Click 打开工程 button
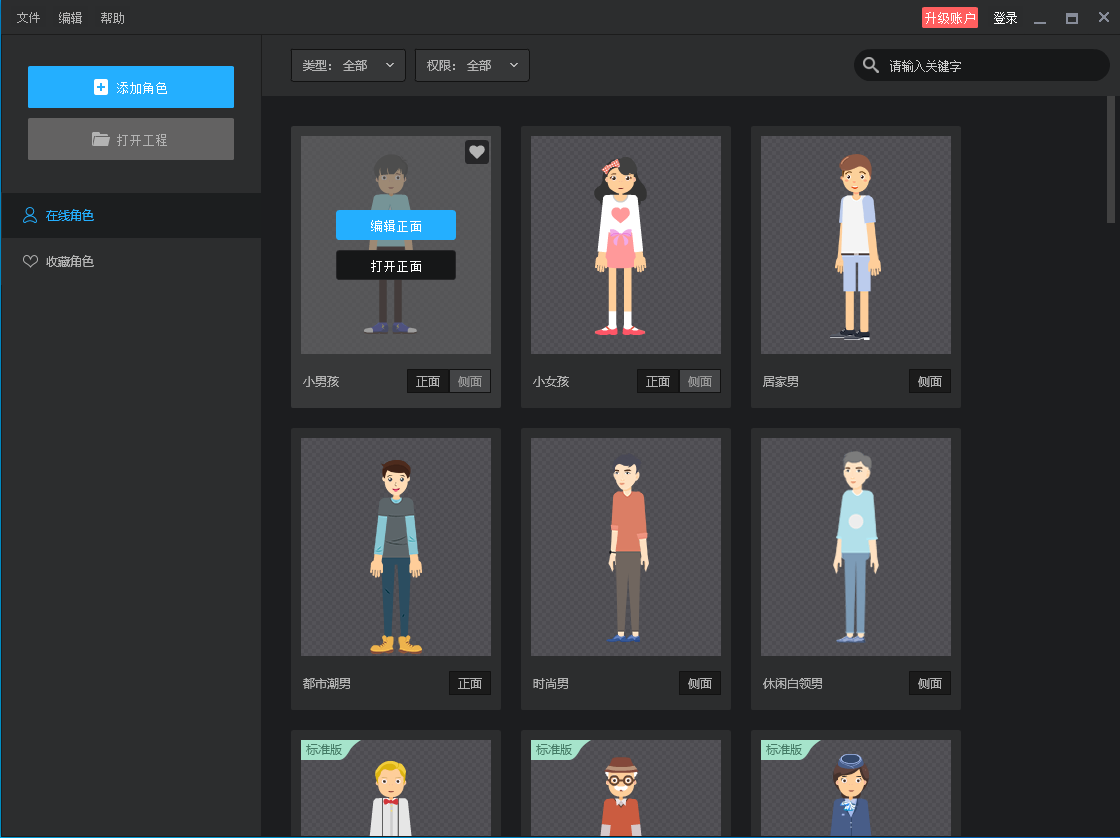This screenshot has height=838, width=1120. click(131, 139)
